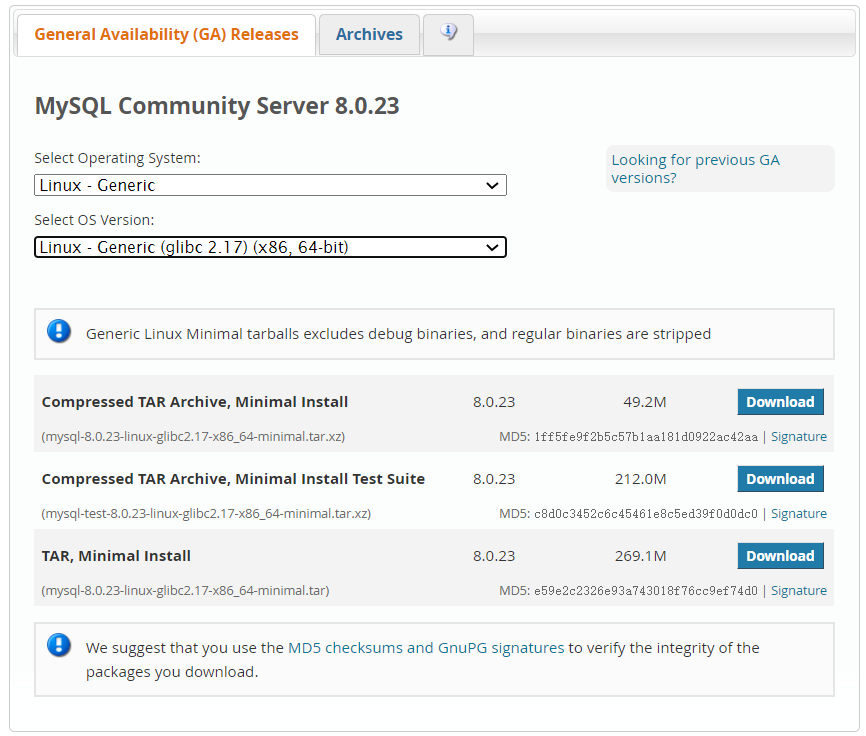Open Looking for previous GA versions link
The image size is (866, 736).
click(x=695, y=169)
